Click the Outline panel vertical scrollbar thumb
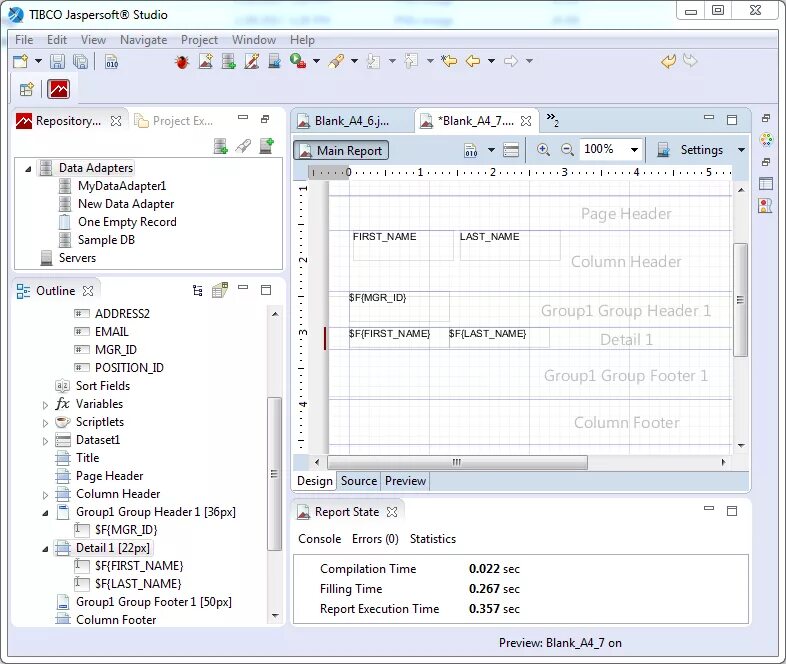Screen dimensions: 786x664 [274, 474]
